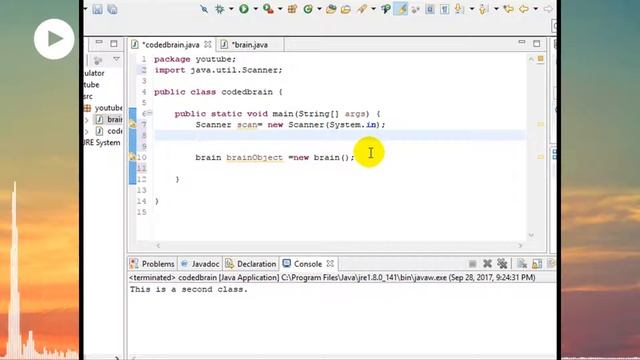Viewport: 640px width, 360px height.
Task: Click the editor horizontal scrollbar left arrow
Action: [x=158, y=245]
